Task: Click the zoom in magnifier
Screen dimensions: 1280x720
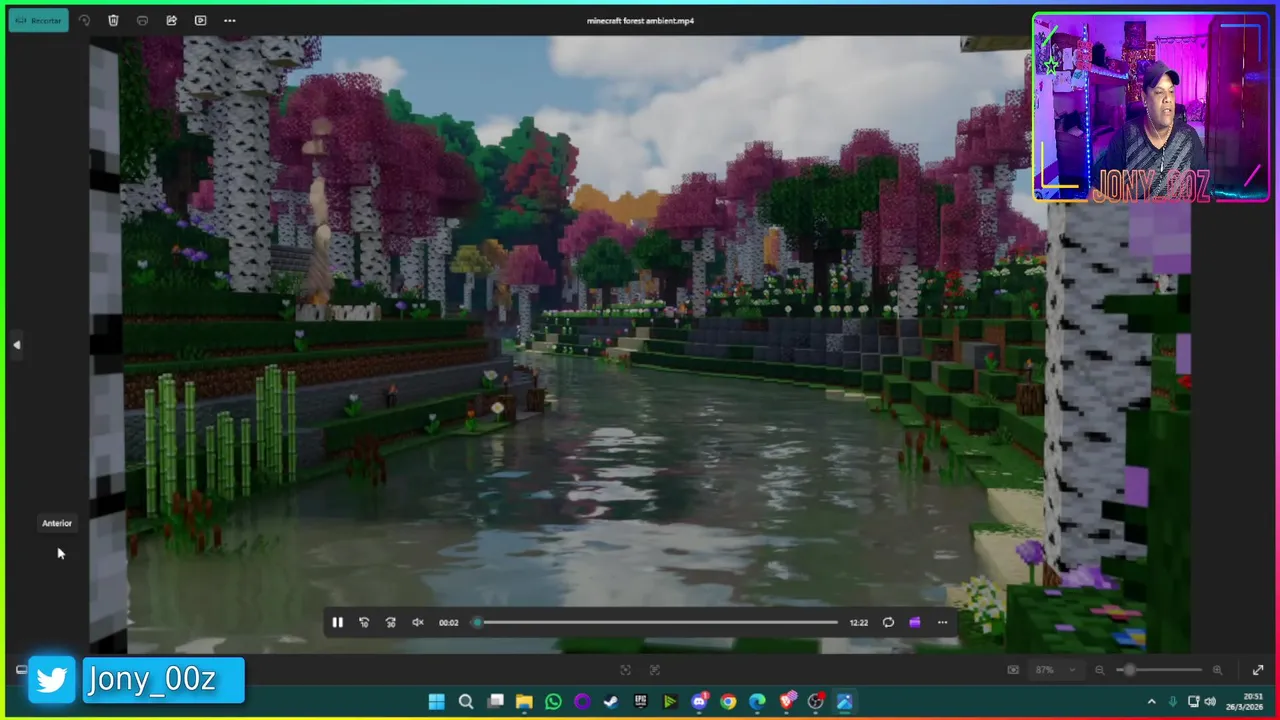Action: tap(1217, 670)
